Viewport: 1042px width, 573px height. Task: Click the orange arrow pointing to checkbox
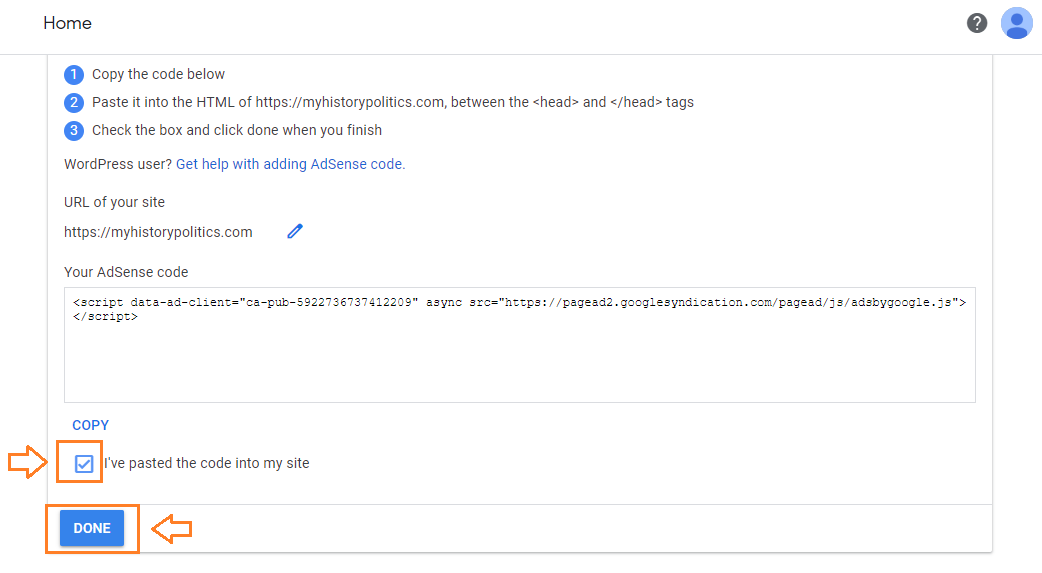(27, 461)
